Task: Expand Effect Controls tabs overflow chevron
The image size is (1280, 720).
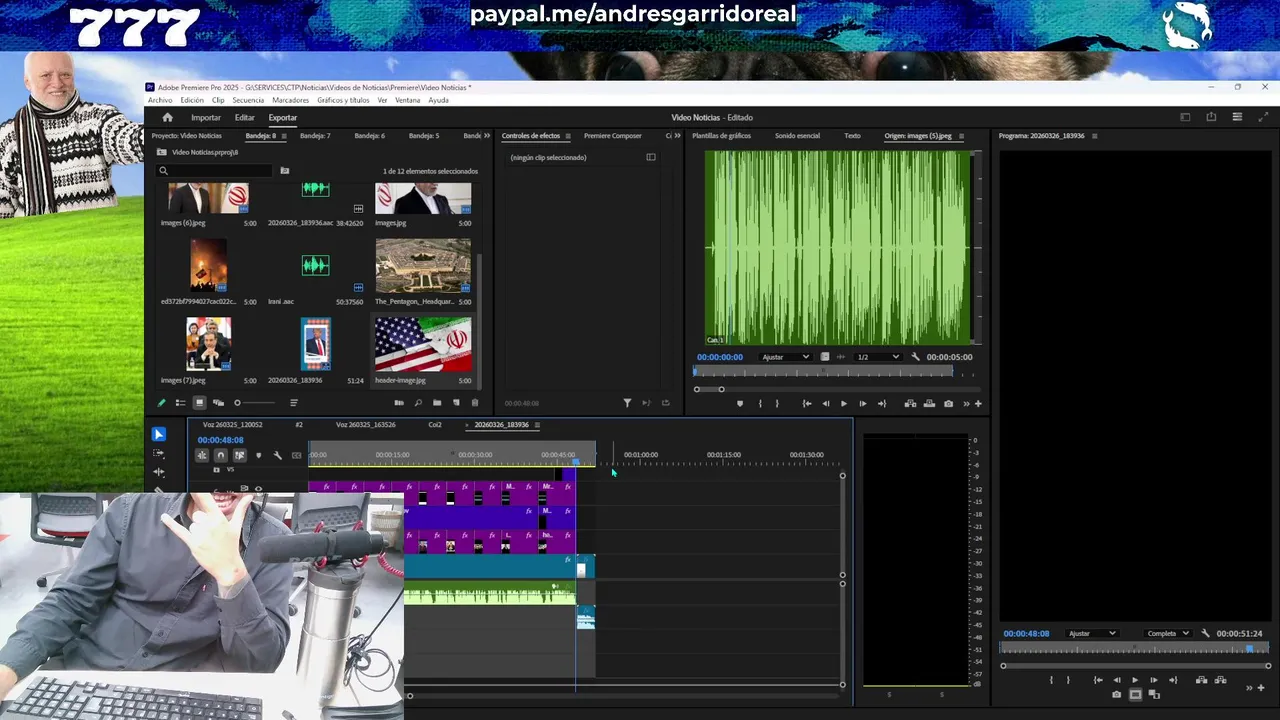Action: (x=677, y=136)
